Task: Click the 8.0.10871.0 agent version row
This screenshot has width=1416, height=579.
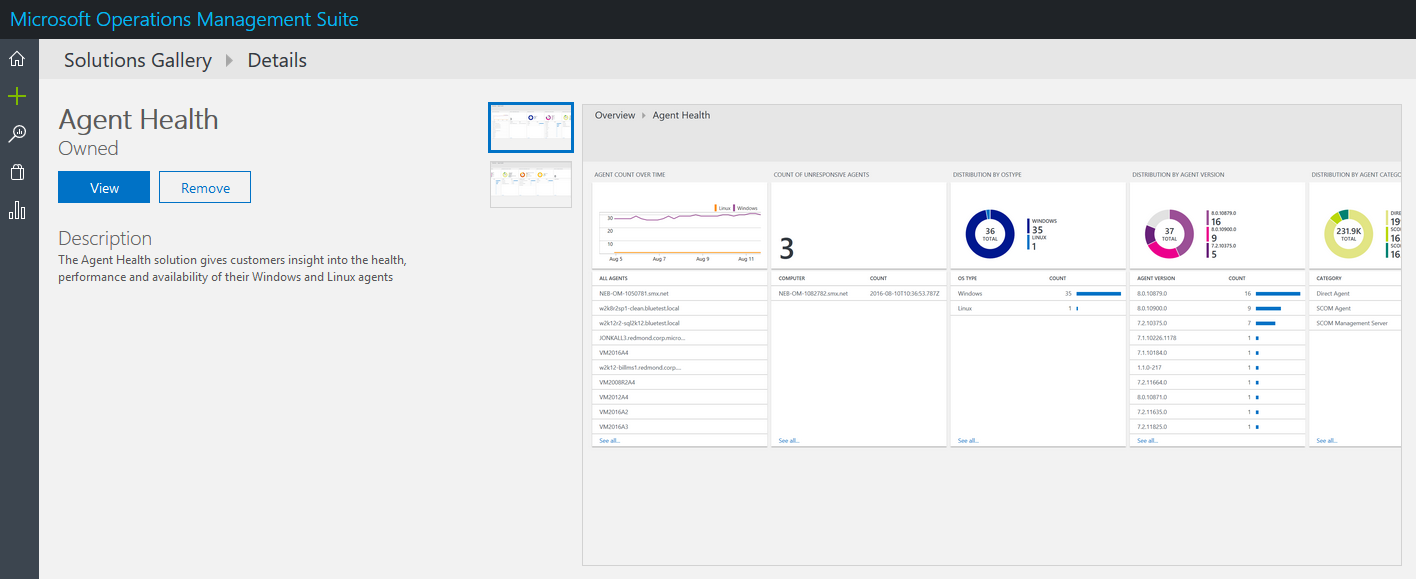Action: tap(1218, 397)
